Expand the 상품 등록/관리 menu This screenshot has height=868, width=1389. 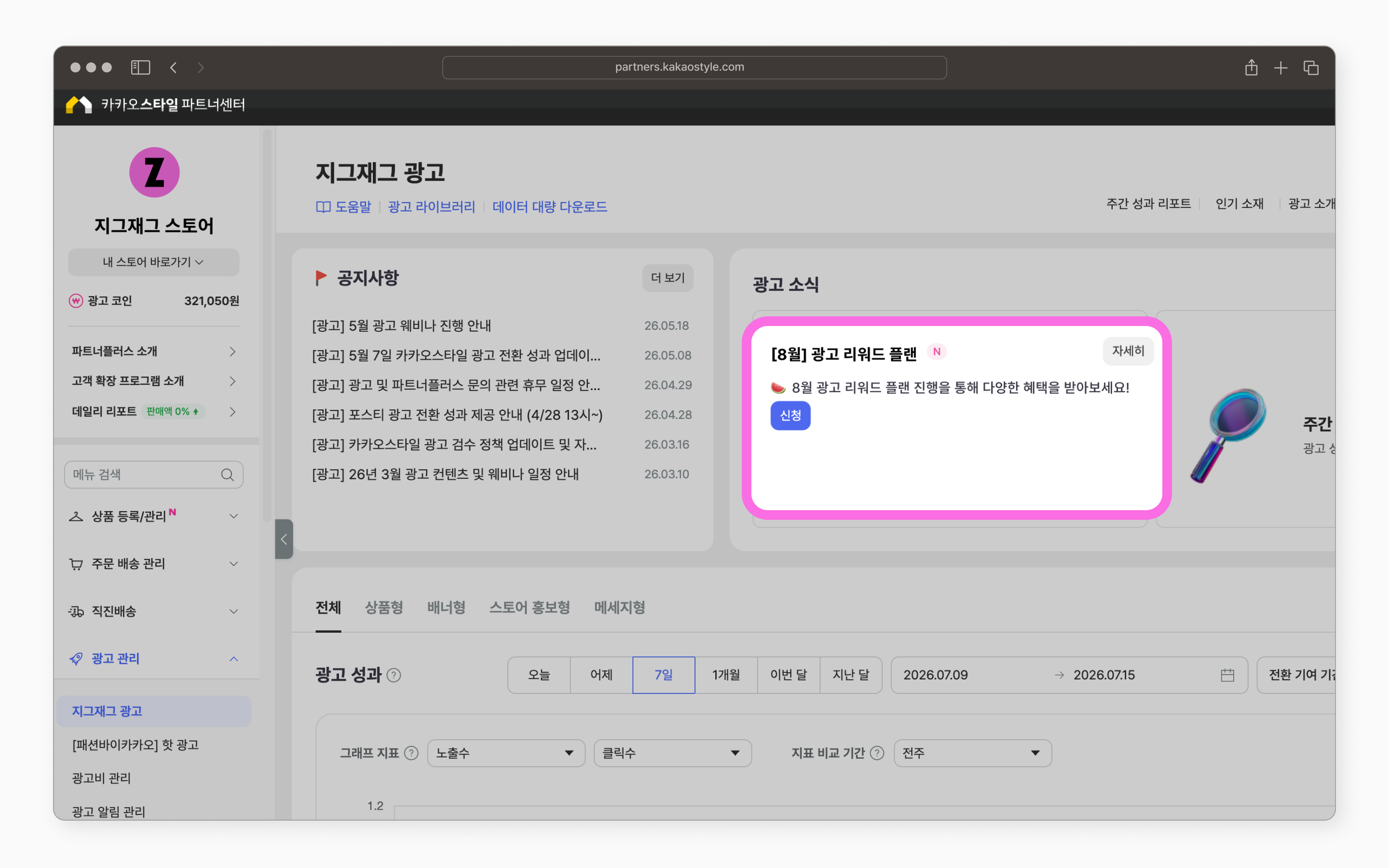click(154, 516)
